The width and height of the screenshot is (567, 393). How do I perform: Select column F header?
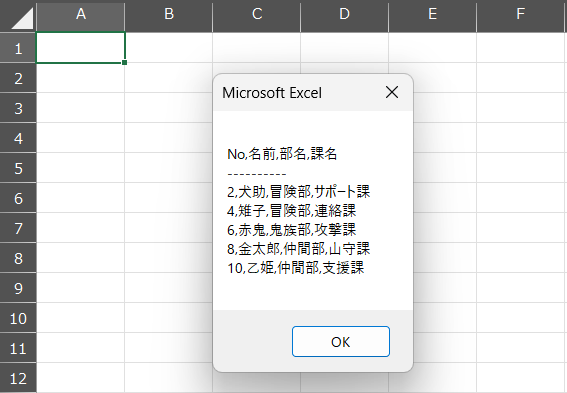coord(521,16)
